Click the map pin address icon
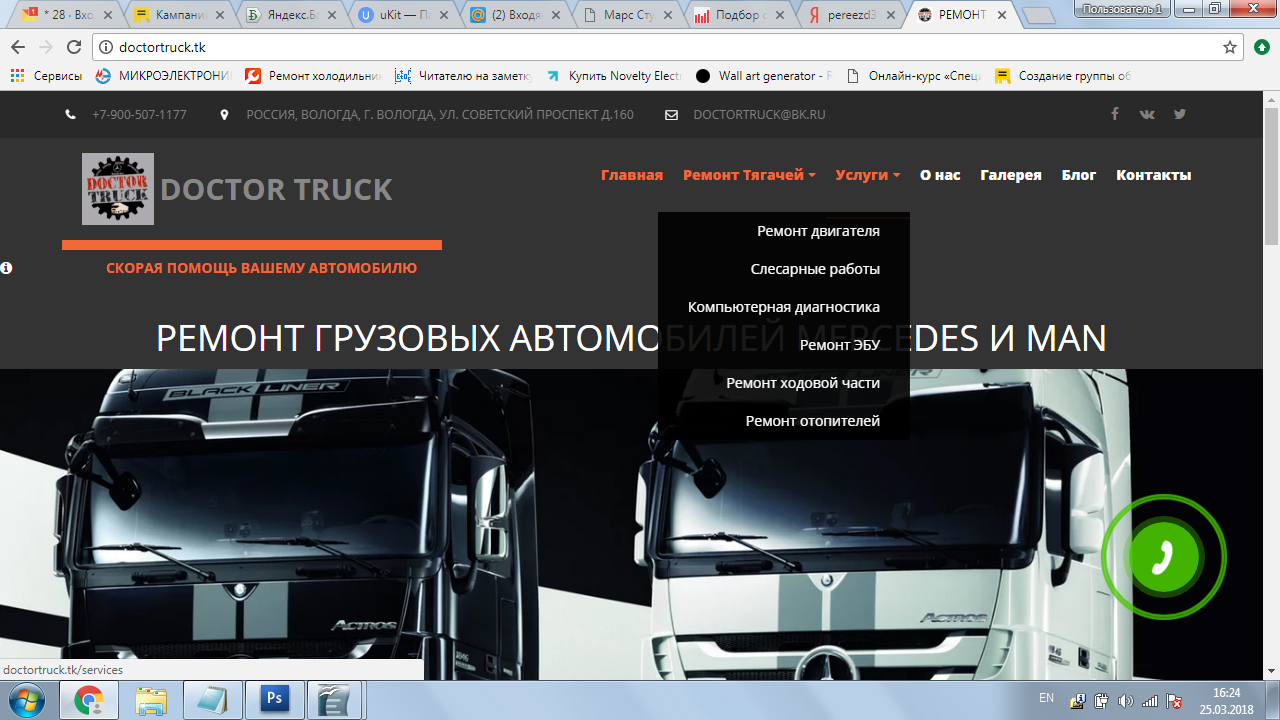This screenshot has width=1280, height=720. (x=225, y=115)
